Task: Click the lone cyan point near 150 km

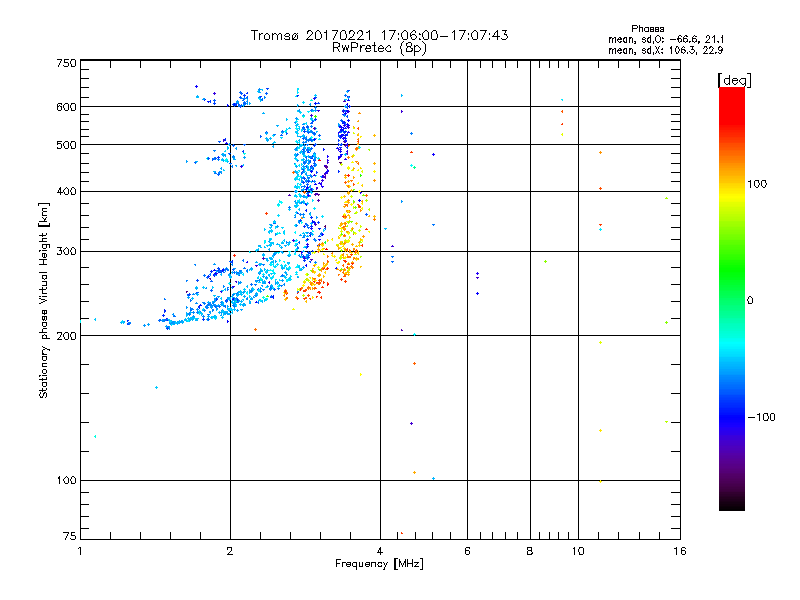Action: (156, 387)
